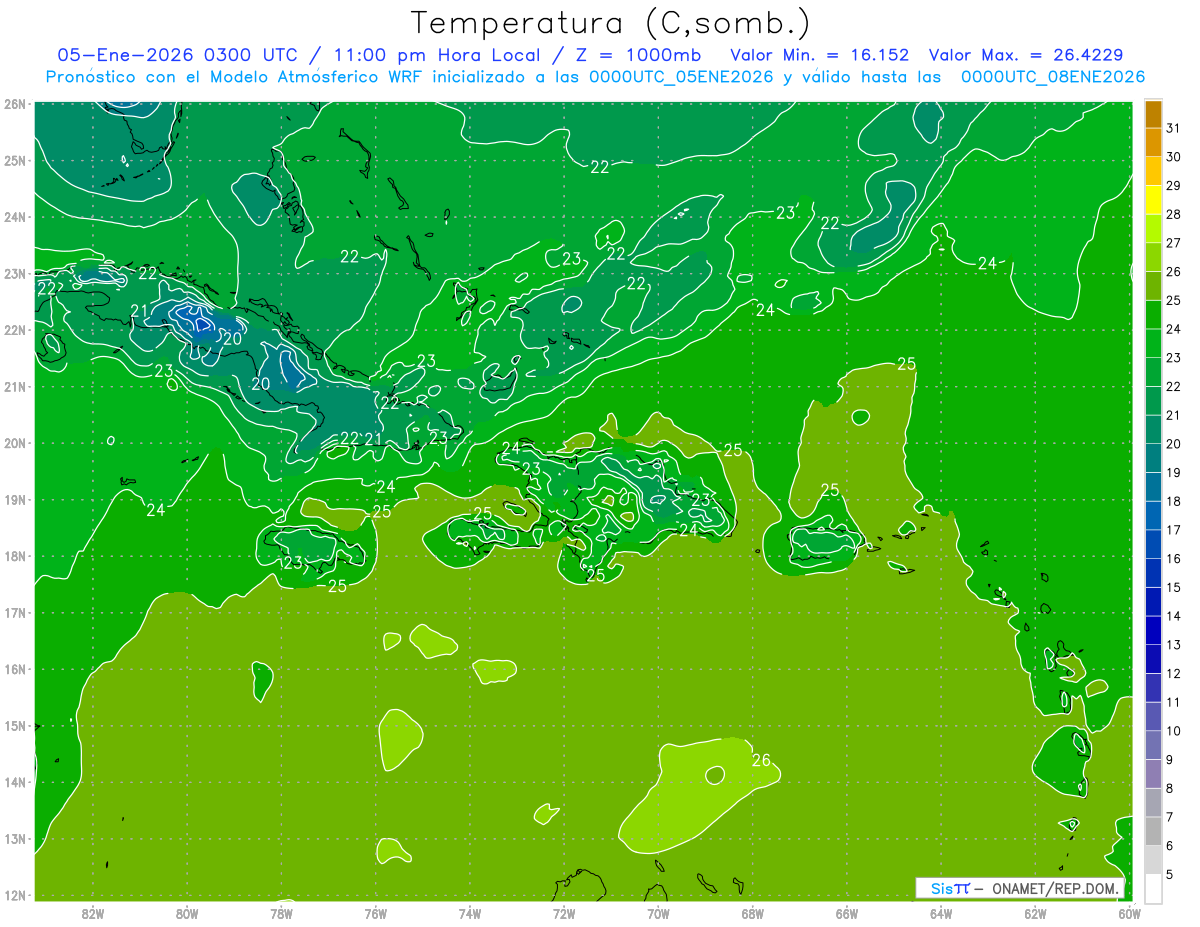1200x927 pixels.
Task: Click legend scale value 12
Action: coord(1173,674)
